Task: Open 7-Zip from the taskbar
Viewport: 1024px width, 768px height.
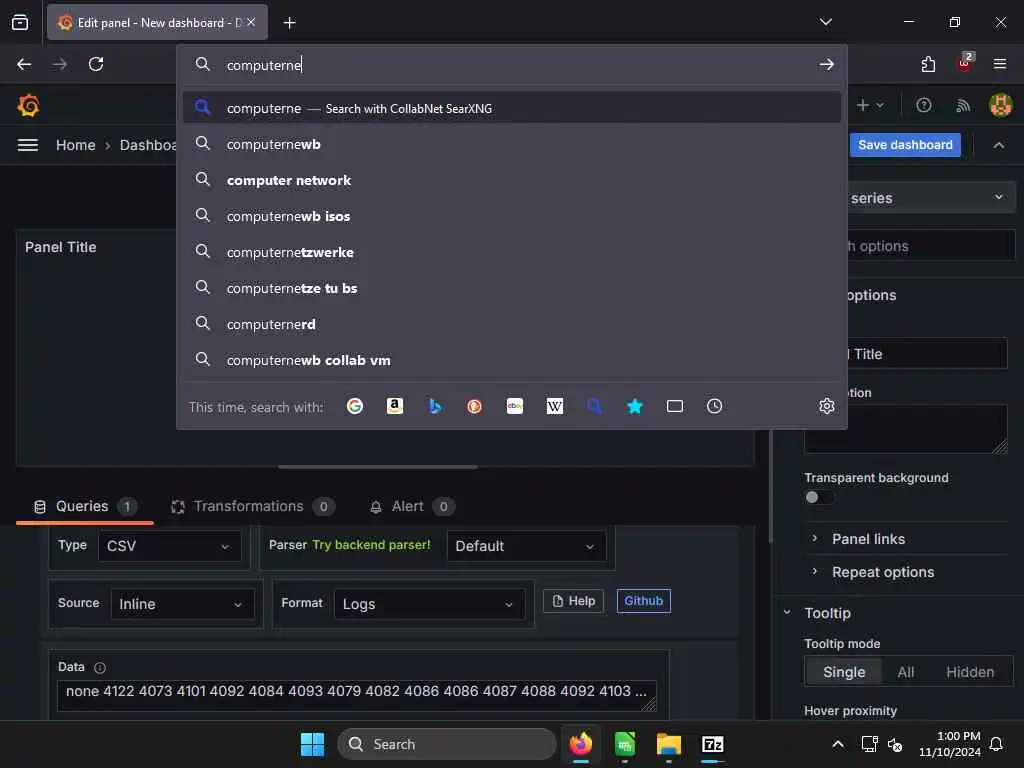Action: click(x=712, y=744)
